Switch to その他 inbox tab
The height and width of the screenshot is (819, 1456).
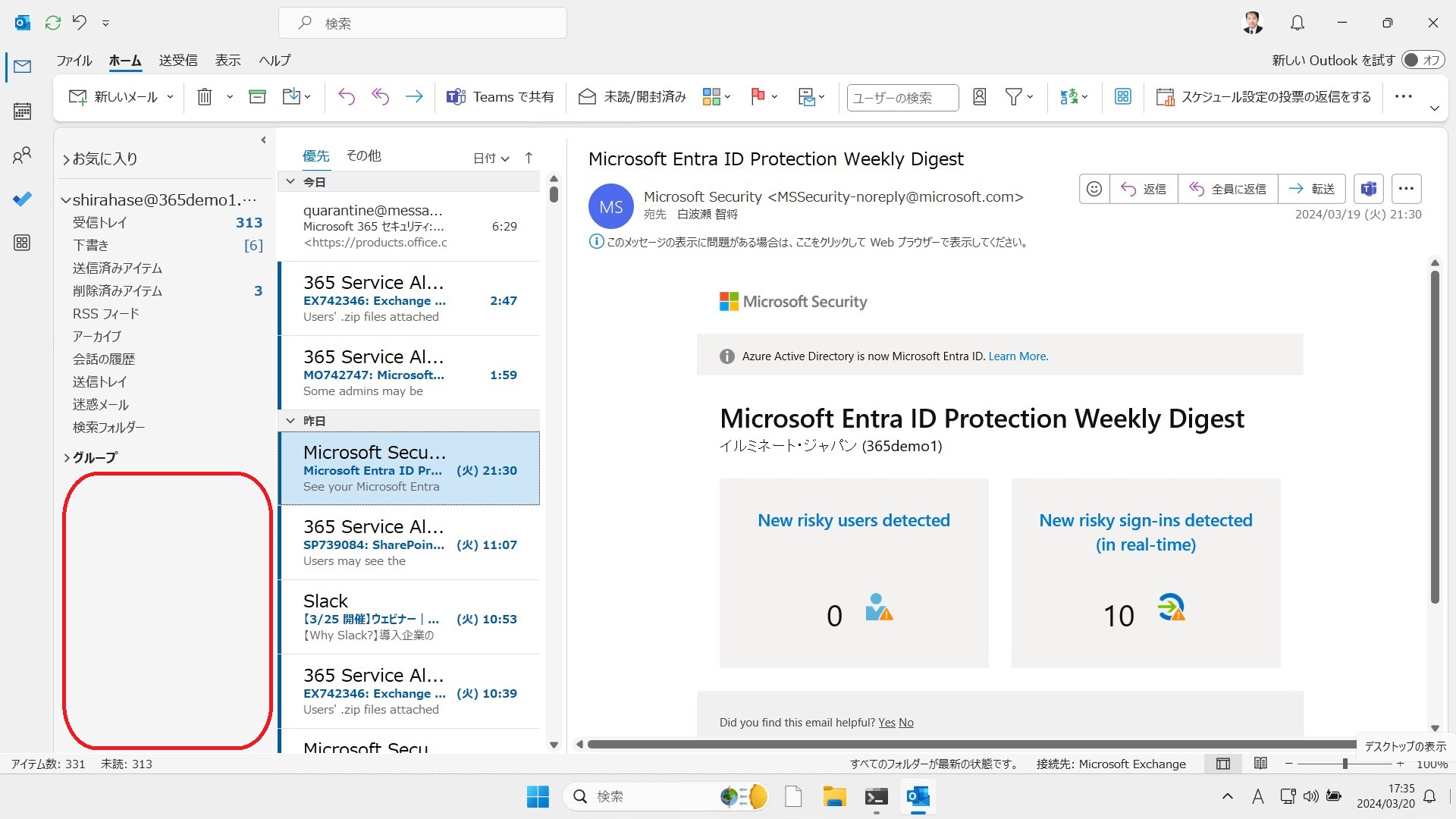pos(363,155)
